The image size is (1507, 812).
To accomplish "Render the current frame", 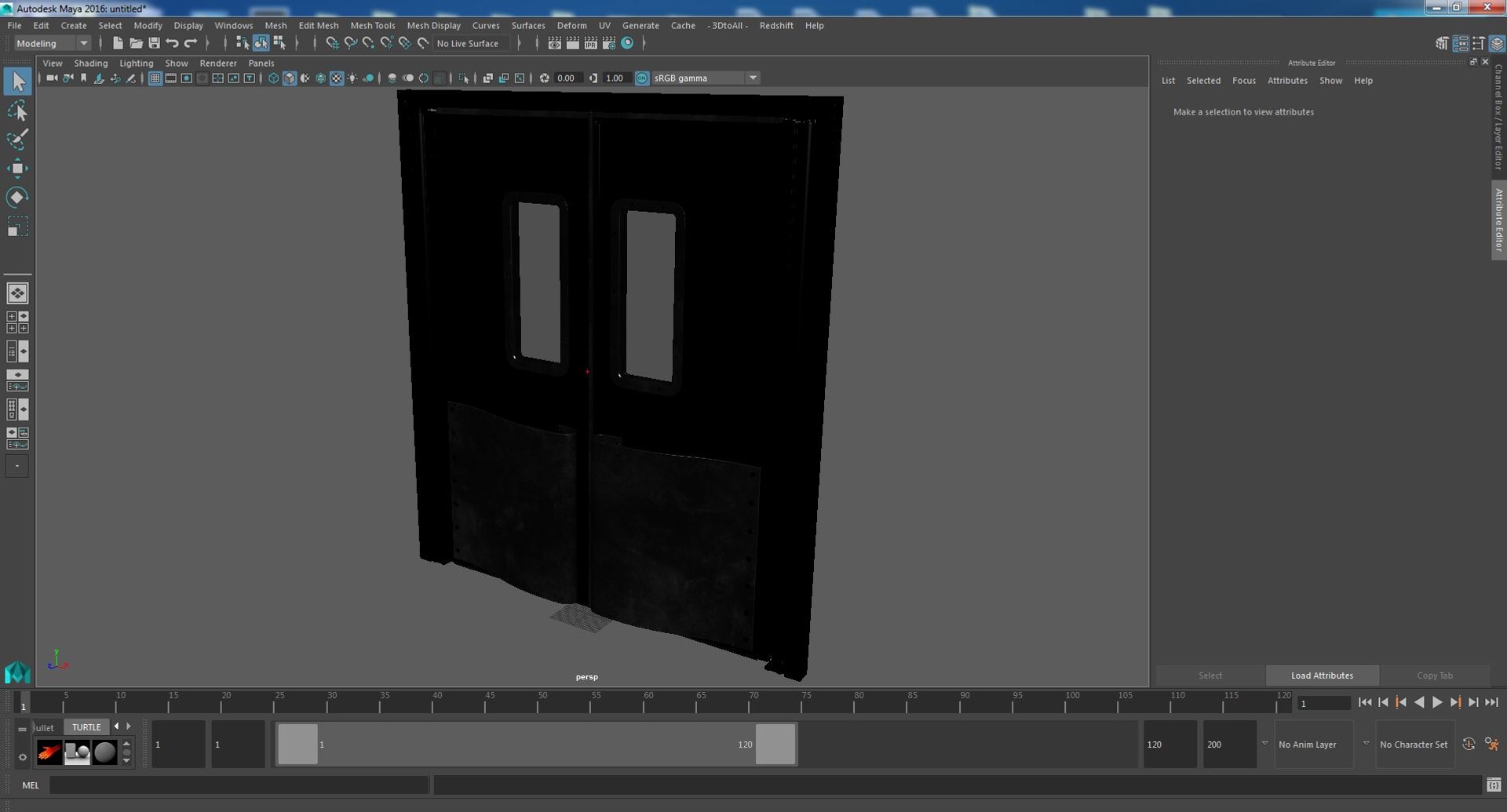I will pos(572,43).
